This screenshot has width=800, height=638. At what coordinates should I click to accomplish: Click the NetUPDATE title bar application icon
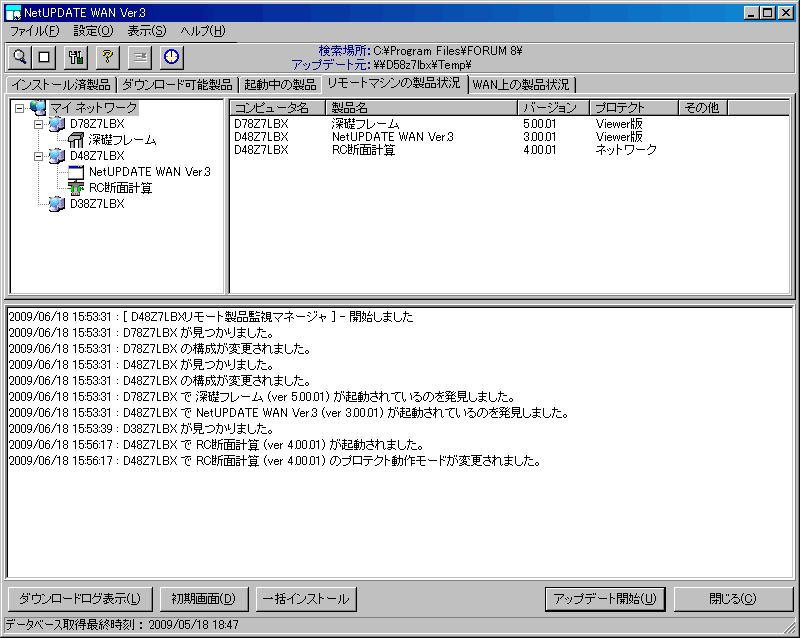[13, 13]
